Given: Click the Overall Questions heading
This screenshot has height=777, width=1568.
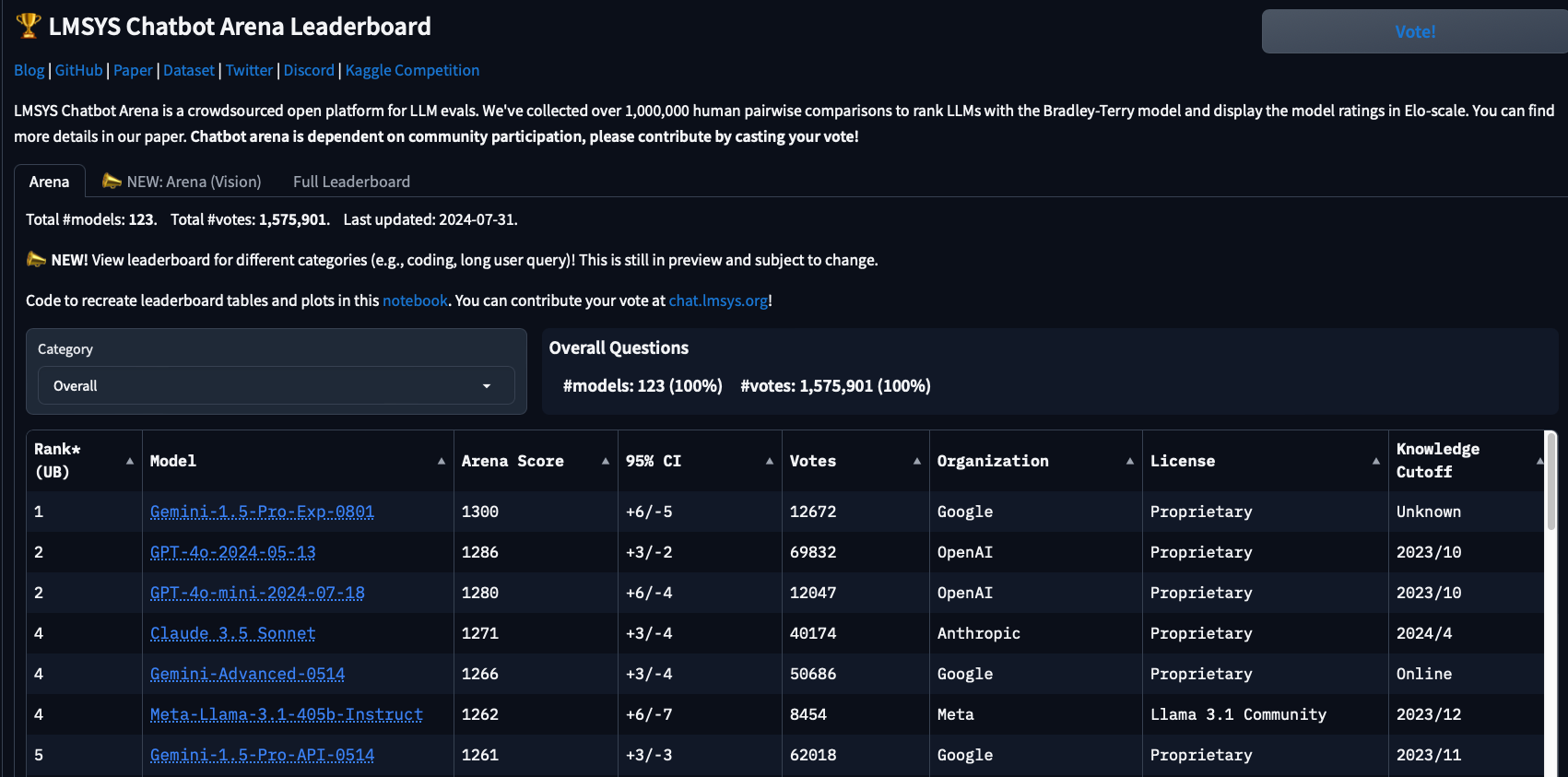Looking at the screenshot, I should [x=619, y=347].
